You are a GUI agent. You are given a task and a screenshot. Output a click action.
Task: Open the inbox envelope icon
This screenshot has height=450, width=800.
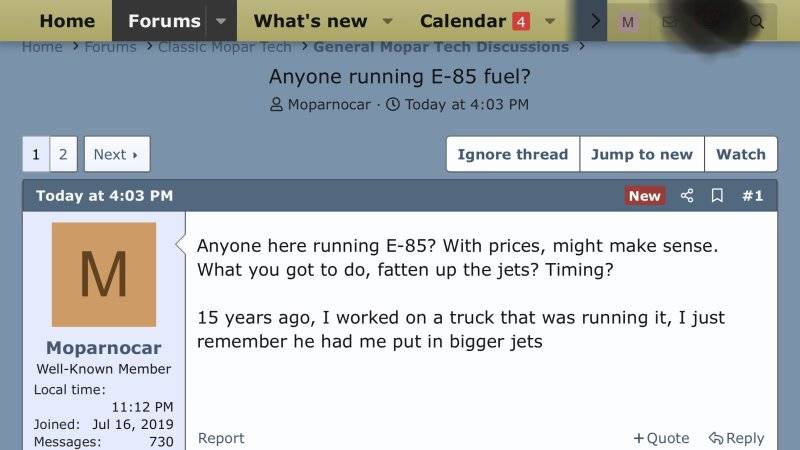tap(669, 22)
